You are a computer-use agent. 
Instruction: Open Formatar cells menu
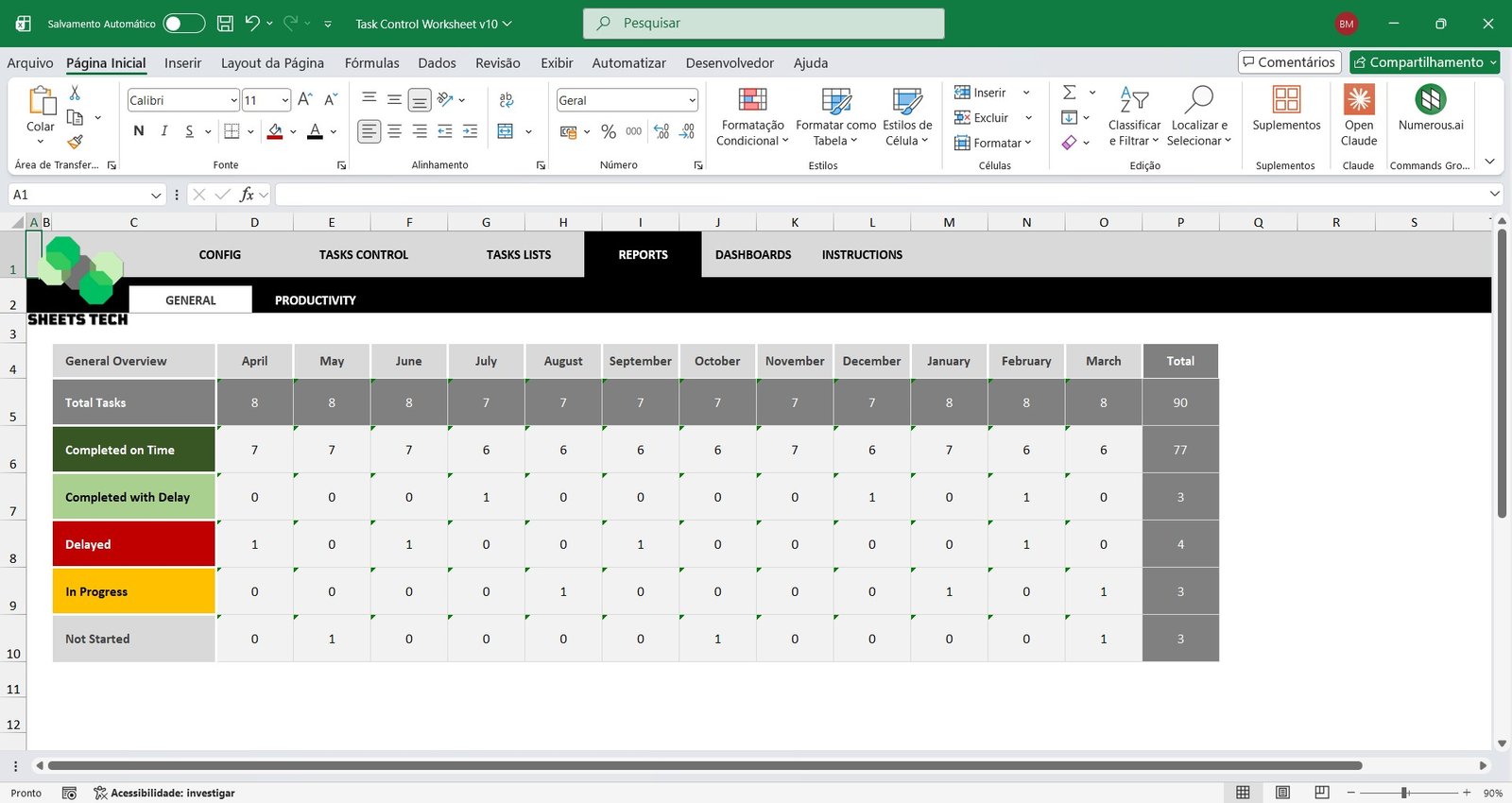click(x=992, y=143)
